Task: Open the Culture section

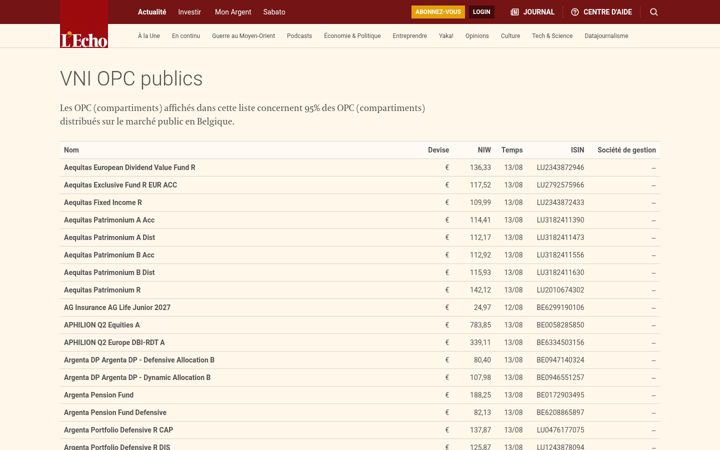Action: [510, 36]
